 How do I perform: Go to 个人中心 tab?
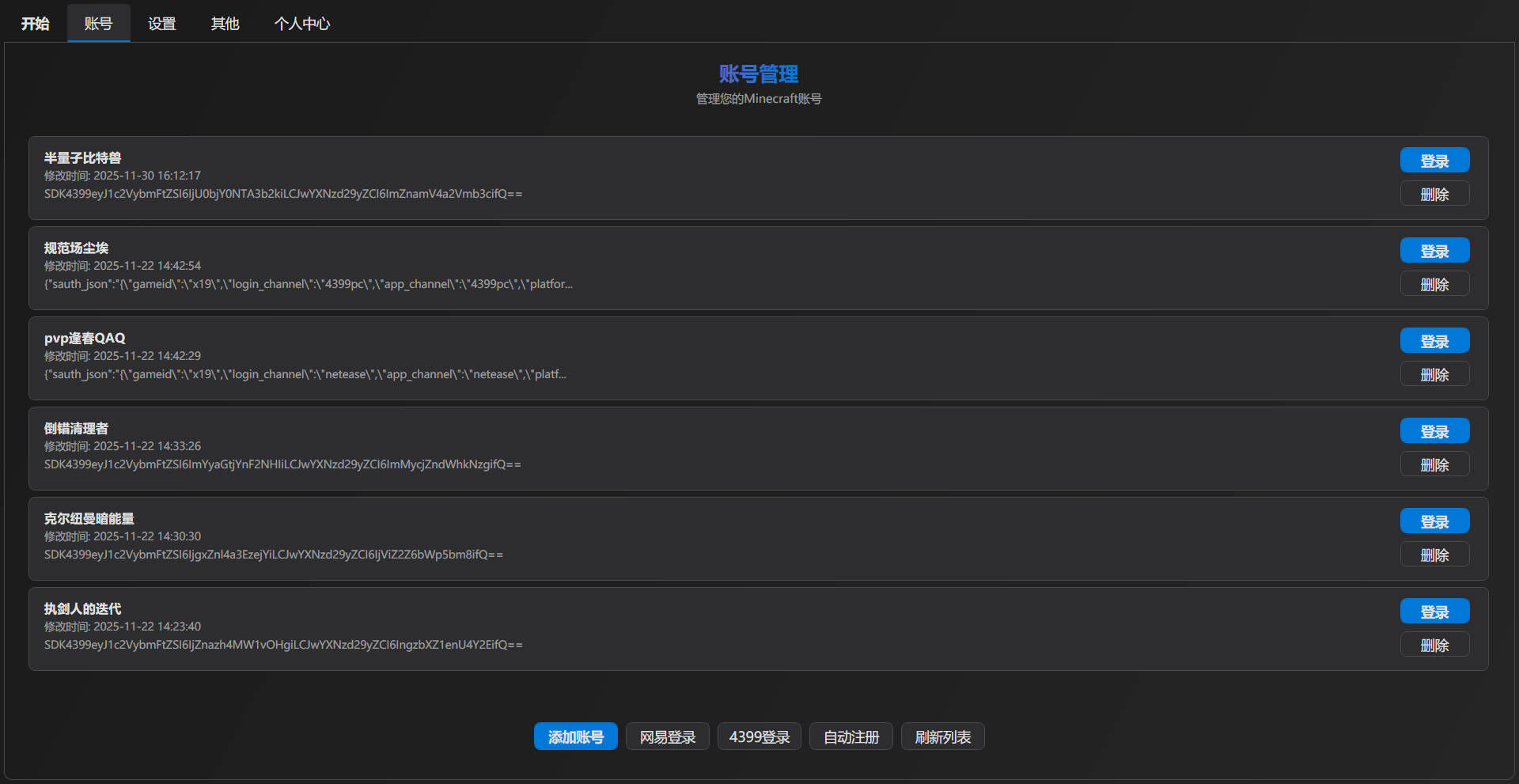301,24
